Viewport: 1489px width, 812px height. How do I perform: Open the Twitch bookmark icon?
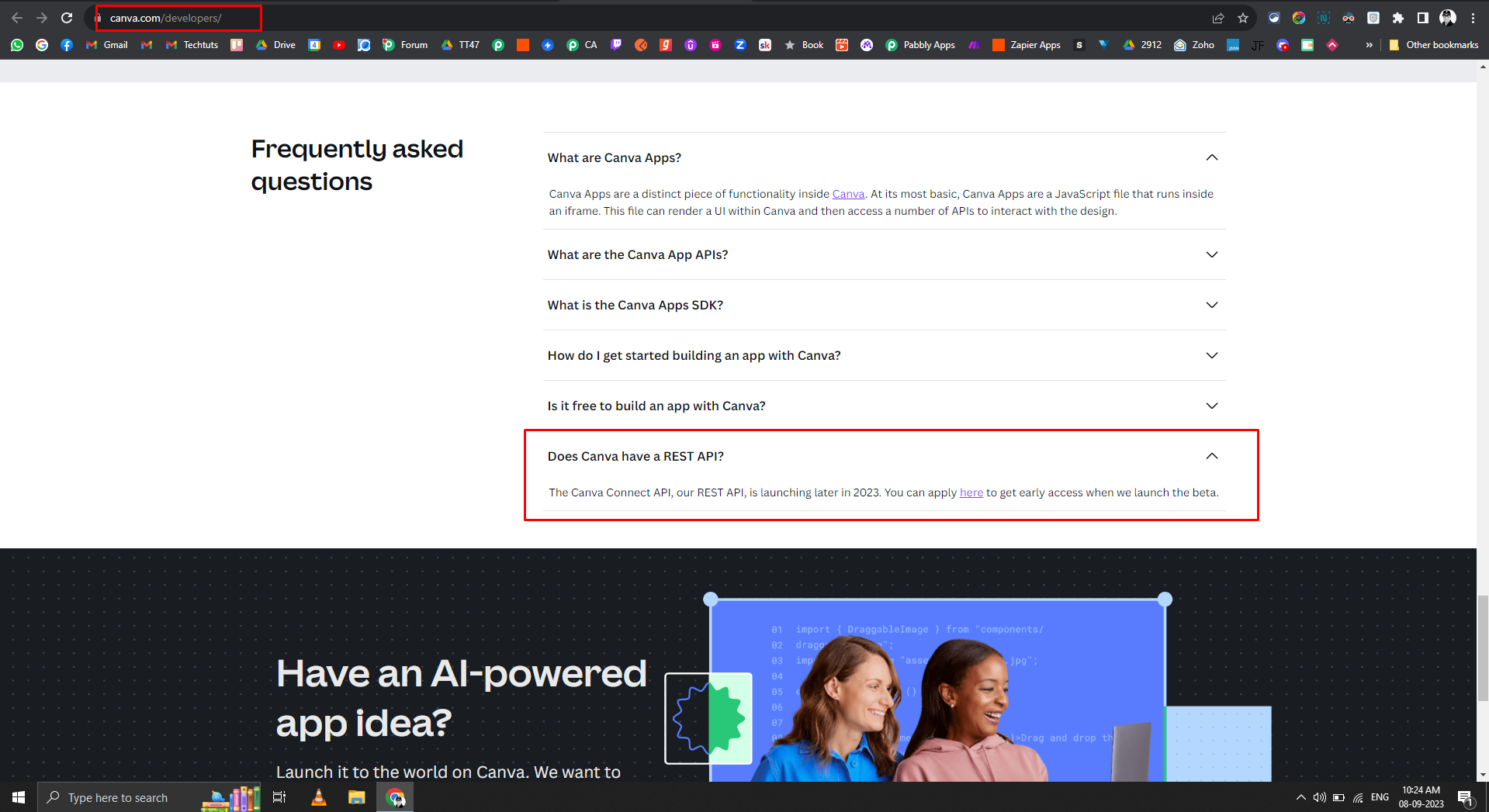[616, 45]
